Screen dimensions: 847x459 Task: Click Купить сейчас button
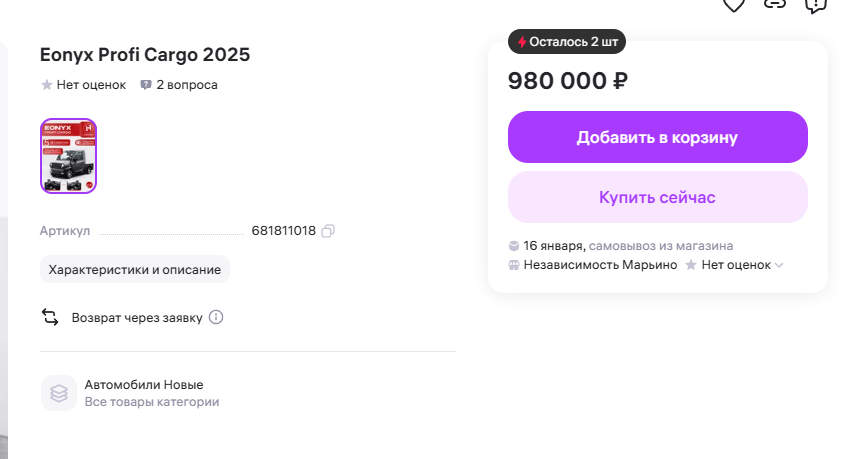[x=657, y=197]
